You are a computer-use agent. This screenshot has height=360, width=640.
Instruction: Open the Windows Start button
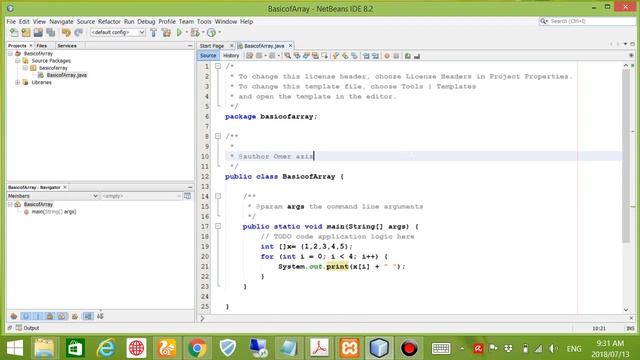(x=15, y=348)
